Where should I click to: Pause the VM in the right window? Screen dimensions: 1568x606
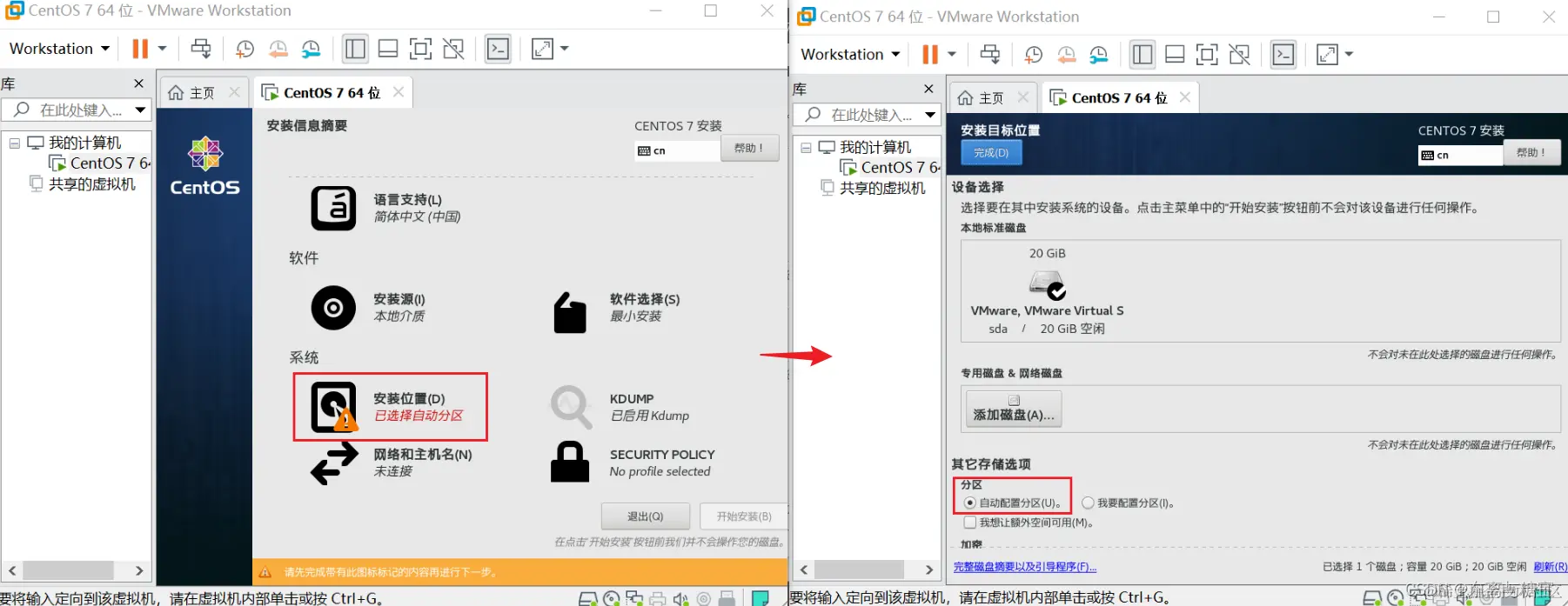930,54
